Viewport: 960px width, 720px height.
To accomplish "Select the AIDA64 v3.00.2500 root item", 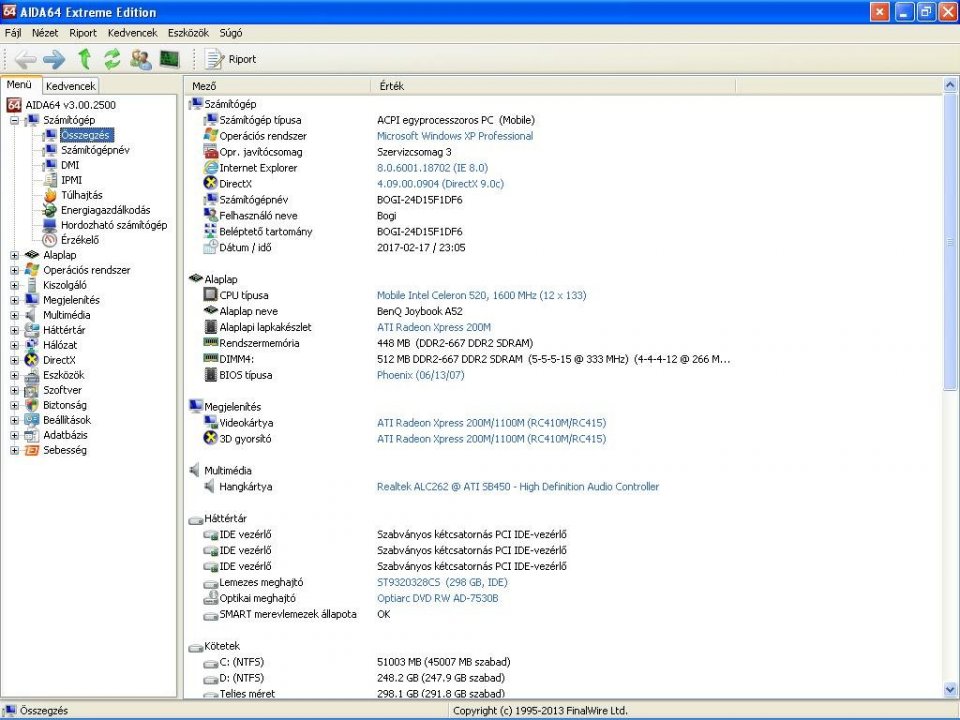I will pos(70,105).
